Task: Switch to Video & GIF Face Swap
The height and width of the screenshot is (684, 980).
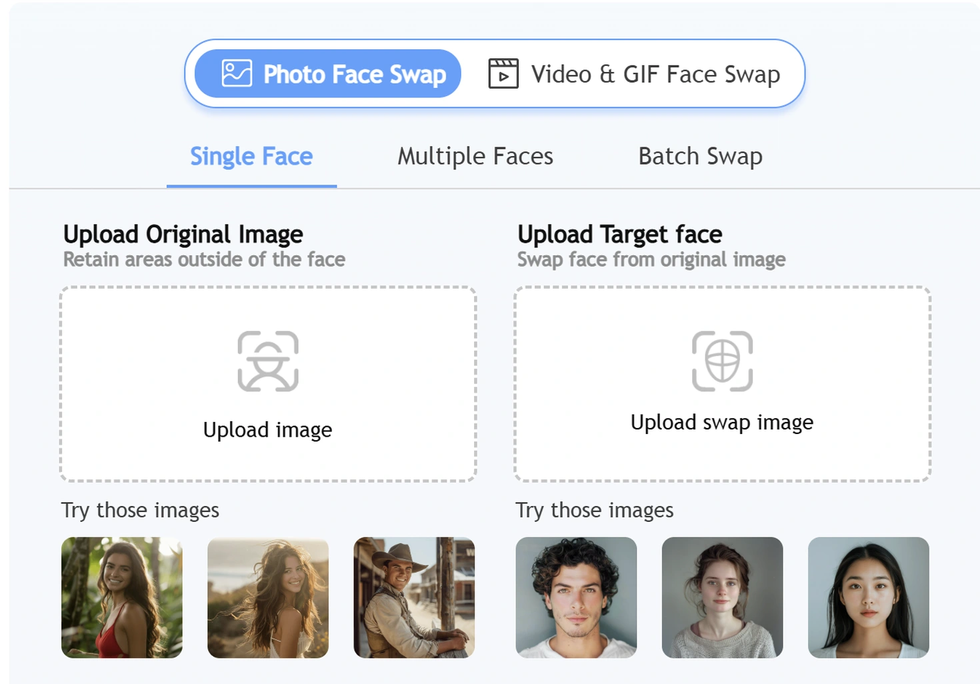Action: click(634, 74)
